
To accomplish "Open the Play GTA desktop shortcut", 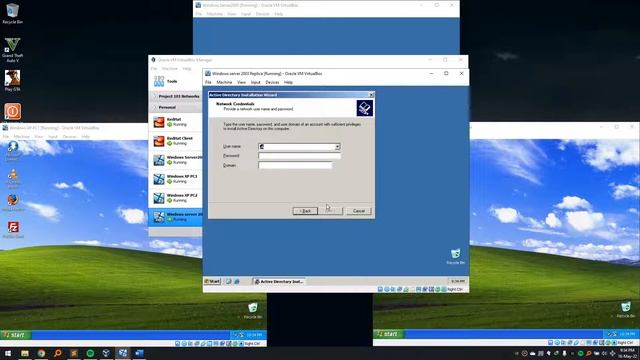I will 12,80.
